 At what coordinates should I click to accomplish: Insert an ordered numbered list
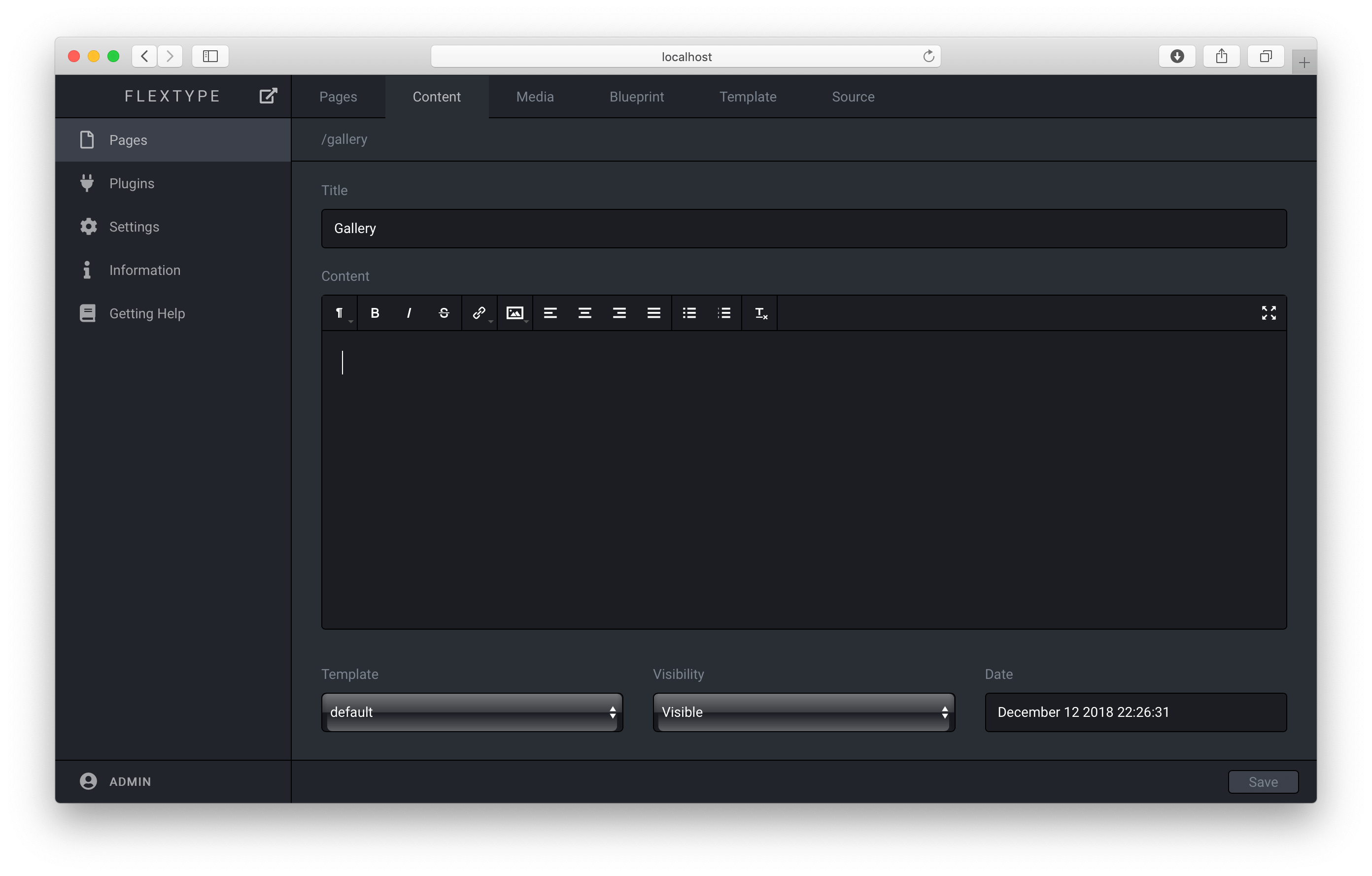click(724, 313)
